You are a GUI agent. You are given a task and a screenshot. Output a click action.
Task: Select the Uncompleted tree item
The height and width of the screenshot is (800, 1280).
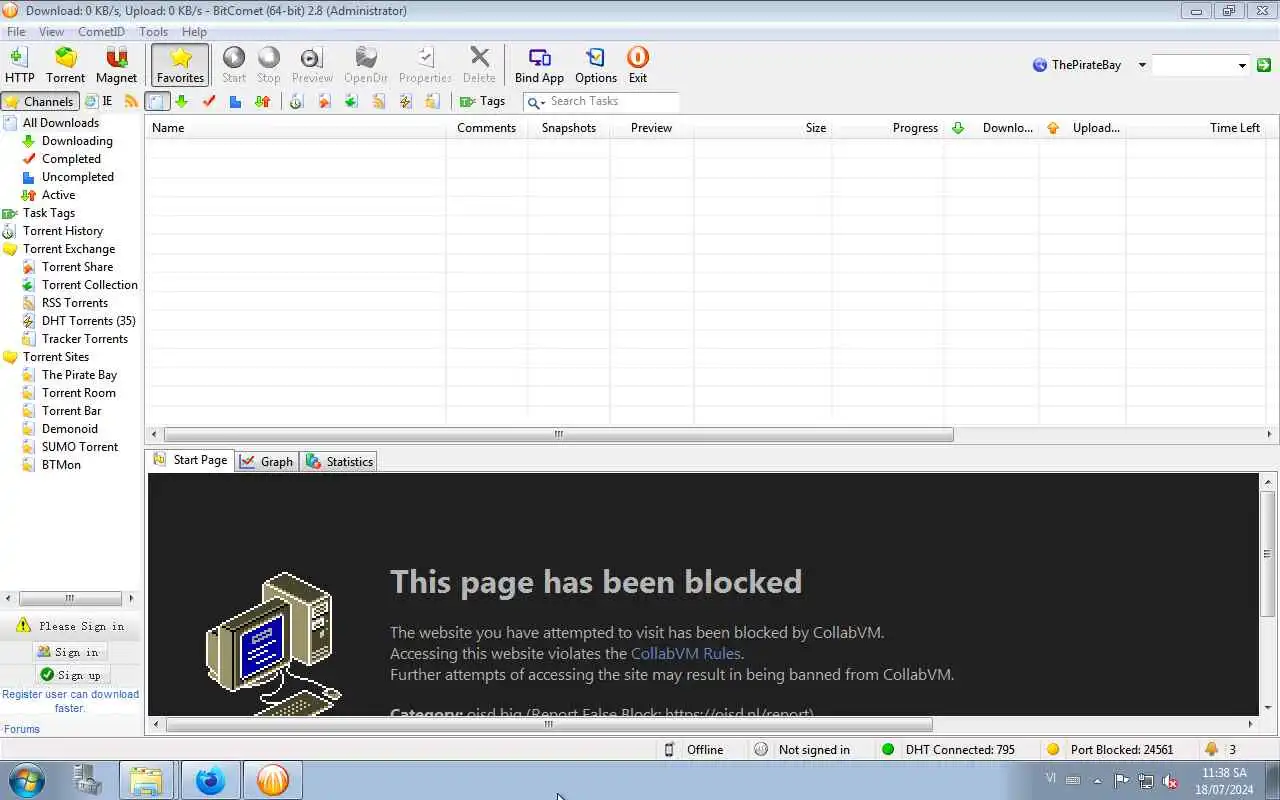point(78,177)
